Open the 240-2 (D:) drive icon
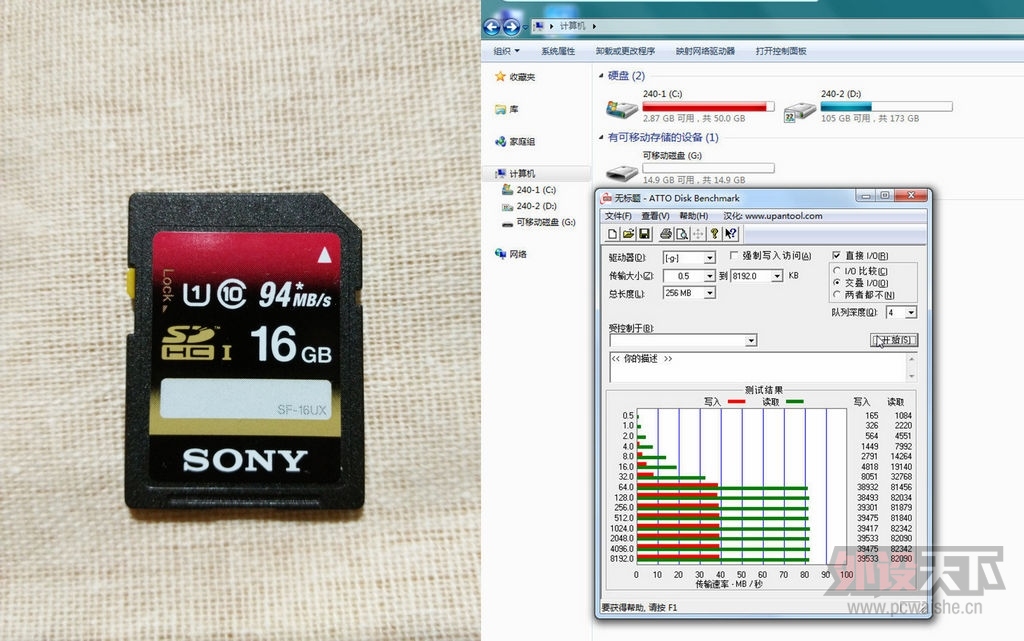1024x641 pixels. point(799,111)
